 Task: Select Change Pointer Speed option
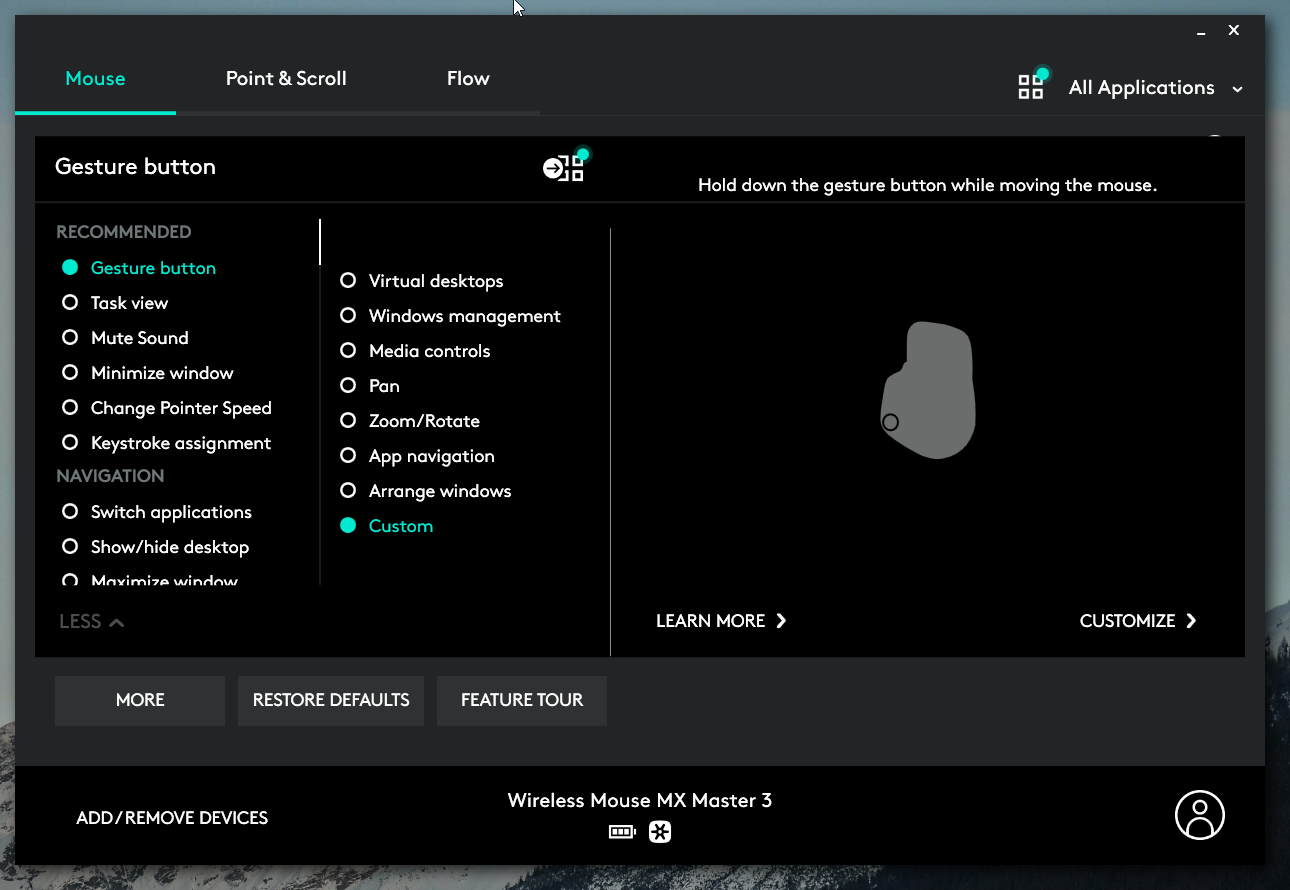tap(70, 408)
